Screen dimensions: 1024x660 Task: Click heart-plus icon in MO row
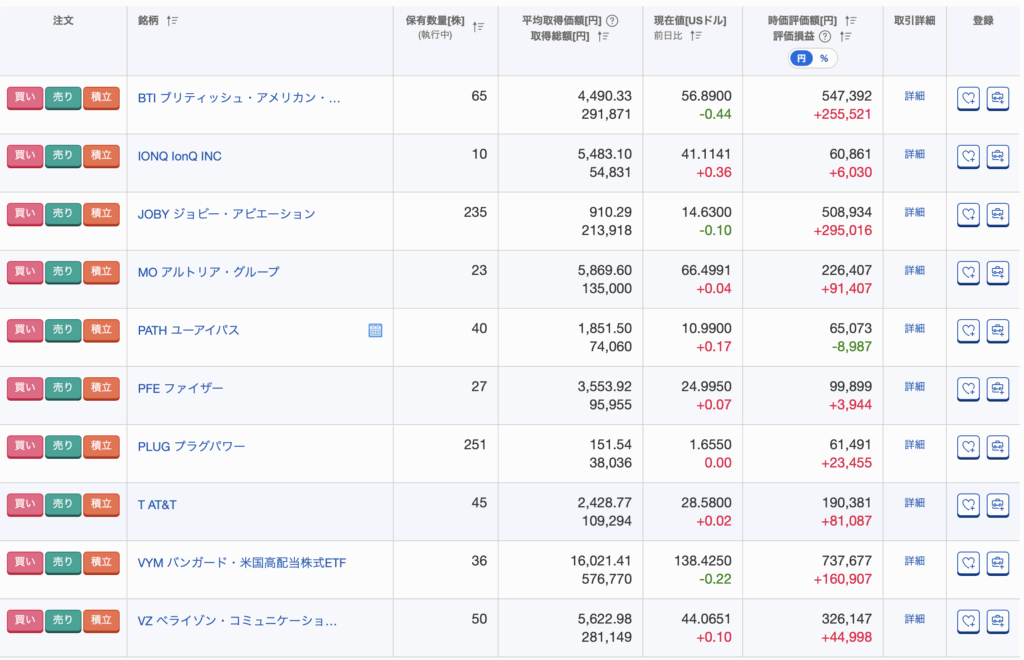coord(968,273)
